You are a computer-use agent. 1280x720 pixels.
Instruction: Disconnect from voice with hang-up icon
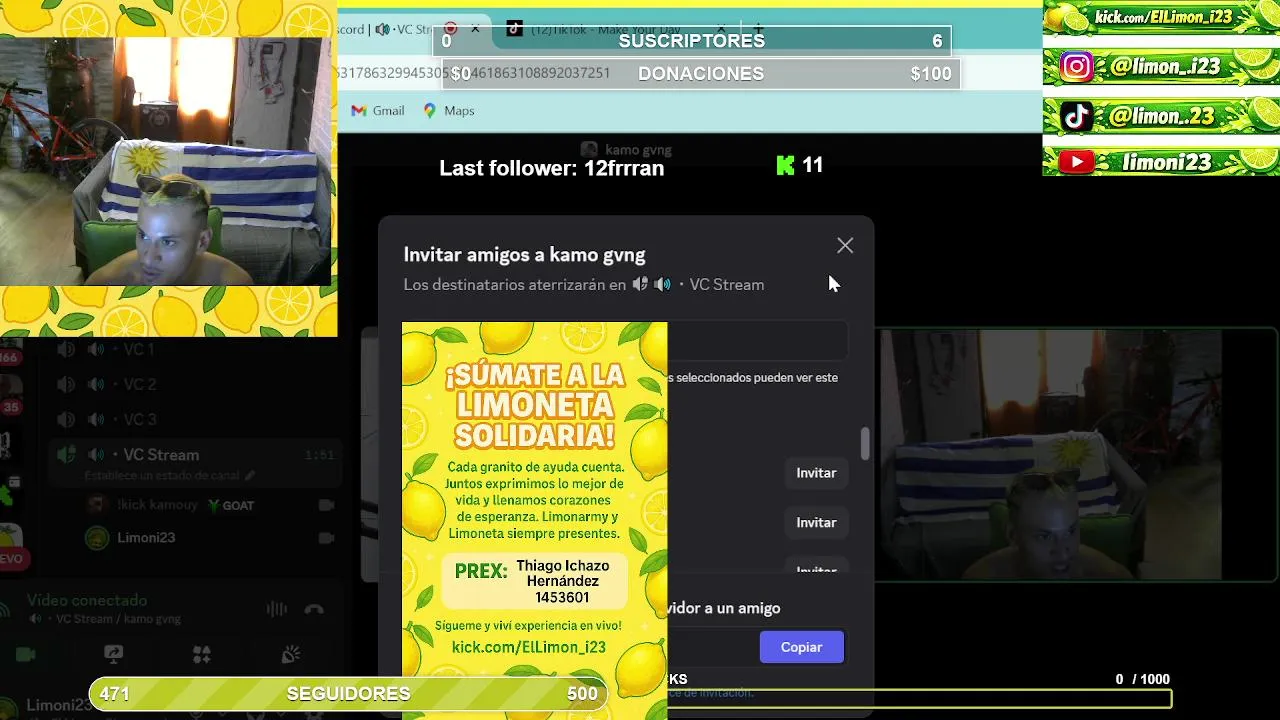pyautogui.click(x=314, y=609)
